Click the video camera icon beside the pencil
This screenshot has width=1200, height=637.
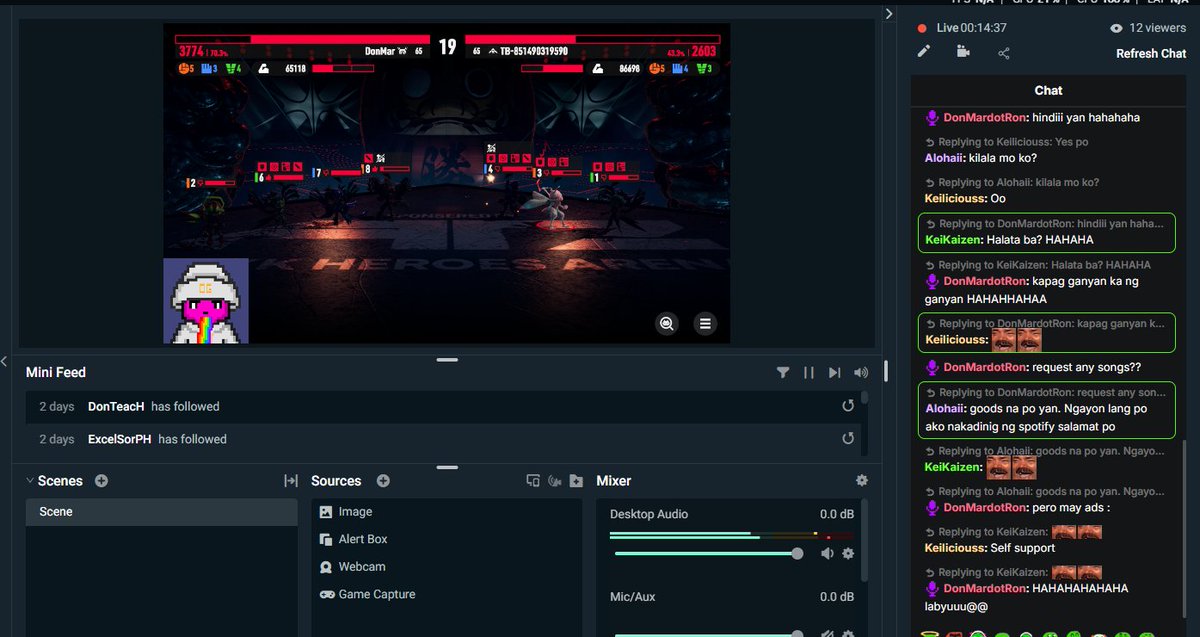coord(963,52)
